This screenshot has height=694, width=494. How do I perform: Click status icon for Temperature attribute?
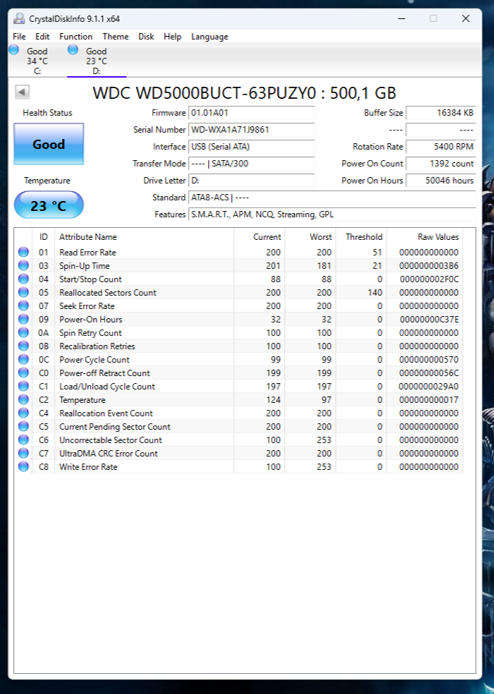tap(23, 399)
